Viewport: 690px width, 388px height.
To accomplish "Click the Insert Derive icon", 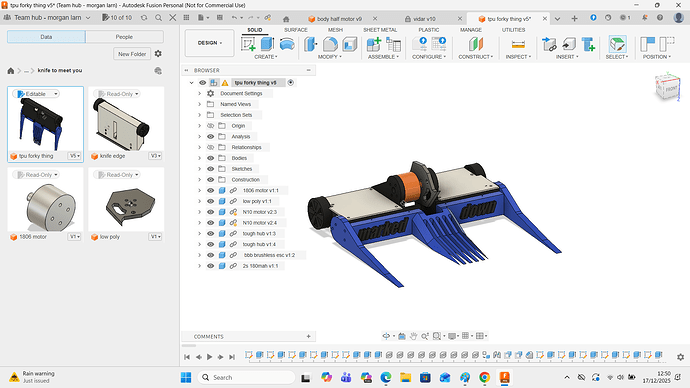I will [x=549, y=44].
